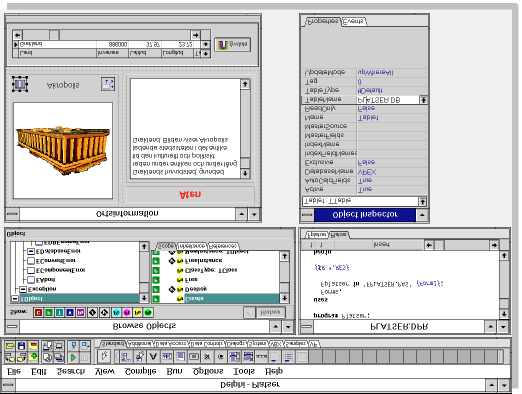Collapse the Exception tree node
This screenshot has width=522, height=394.
tap(23, 289)
